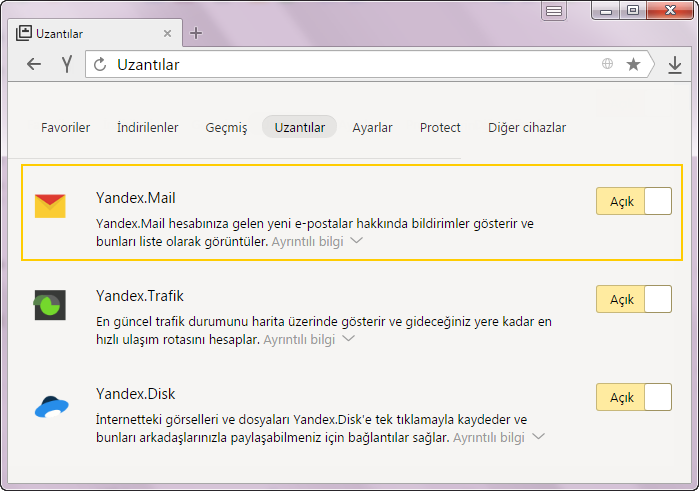Expand Yandex.Trafik details chevron
This screenshot has height=491, width=699.
coord(348,338)
